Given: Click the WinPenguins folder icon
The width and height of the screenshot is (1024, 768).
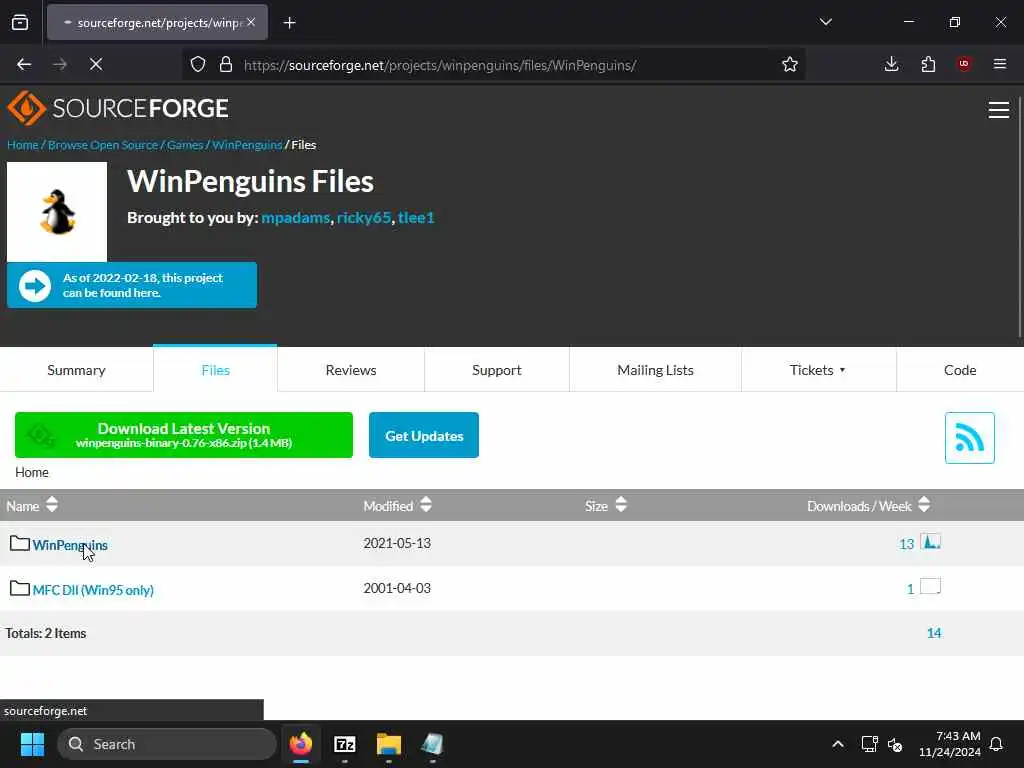Looking at the screenshot, I should point(20,543).
